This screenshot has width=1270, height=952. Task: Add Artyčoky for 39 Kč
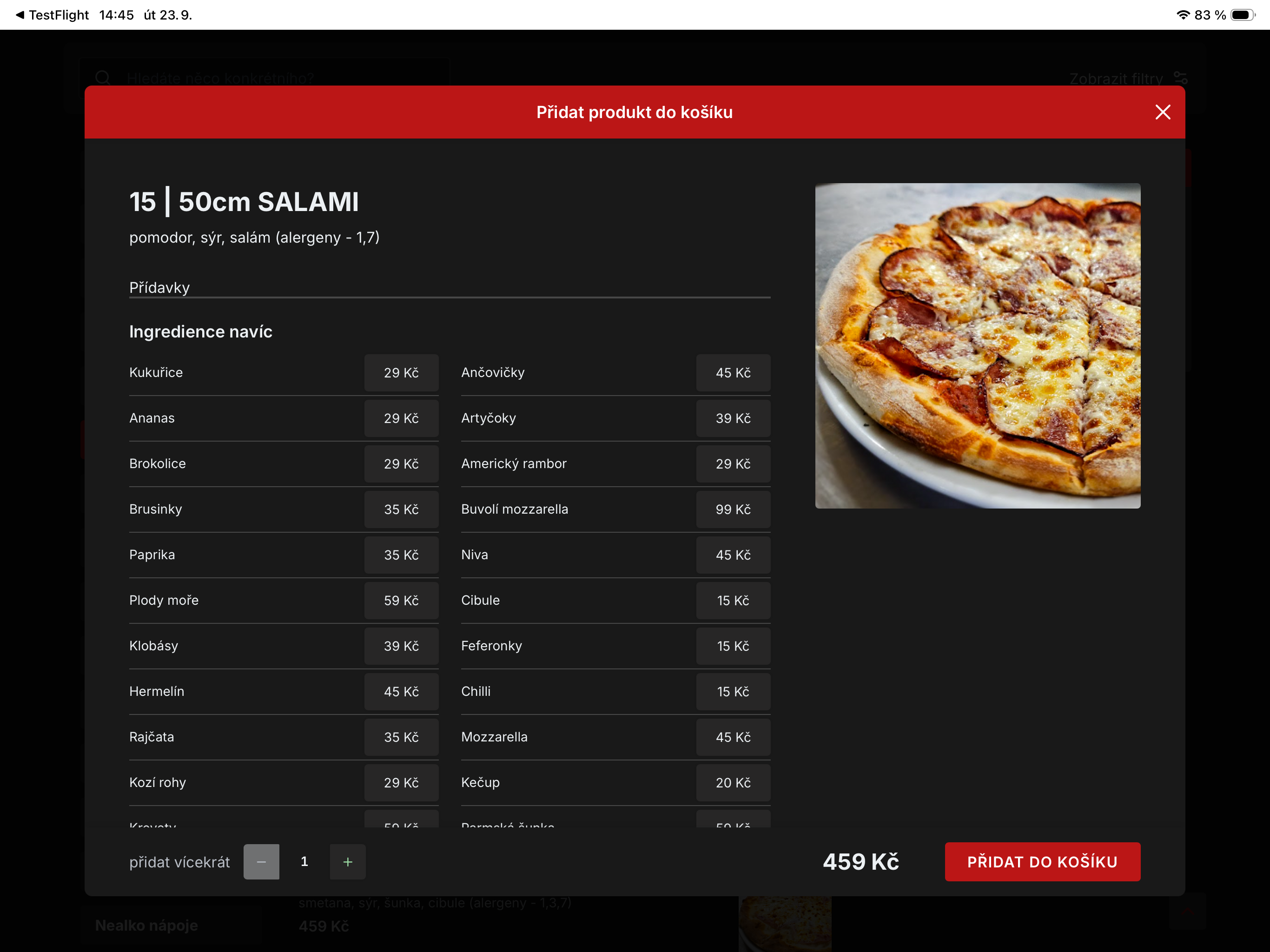tap(733, 418)
